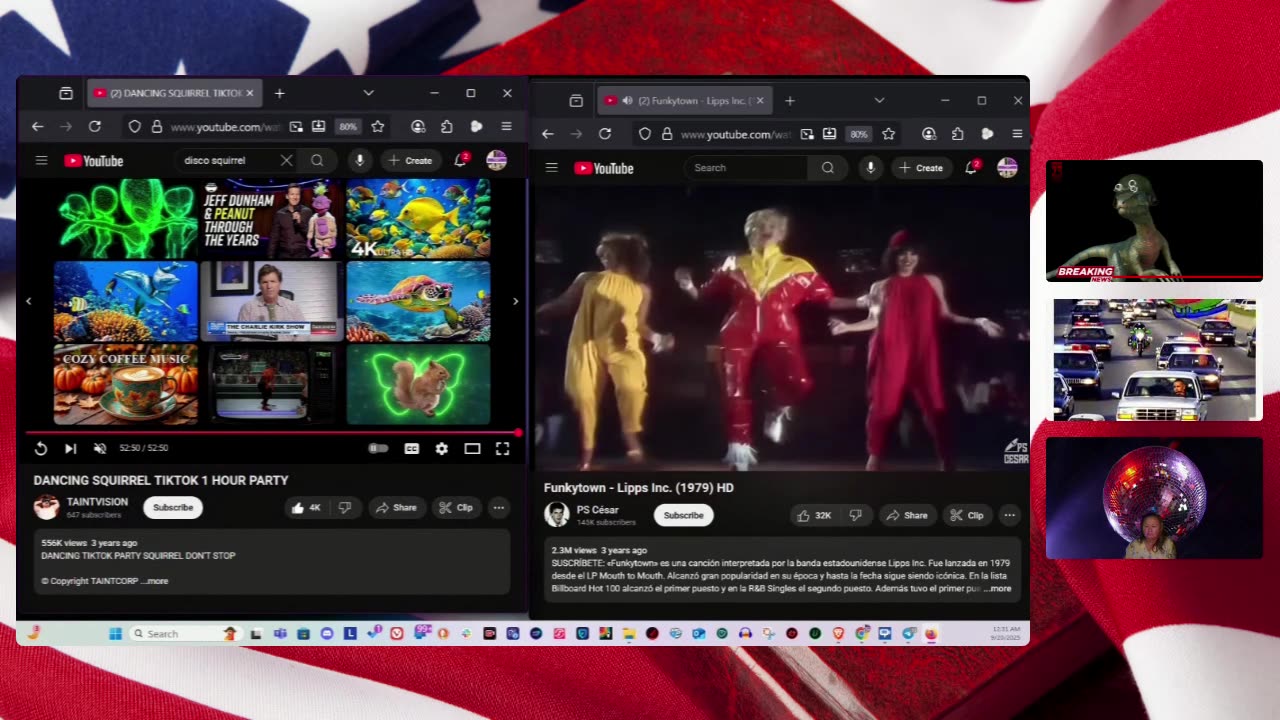Unmute the Dancing Squirrel video
This screenshot has width=1280, height=720.
point(100,449)
